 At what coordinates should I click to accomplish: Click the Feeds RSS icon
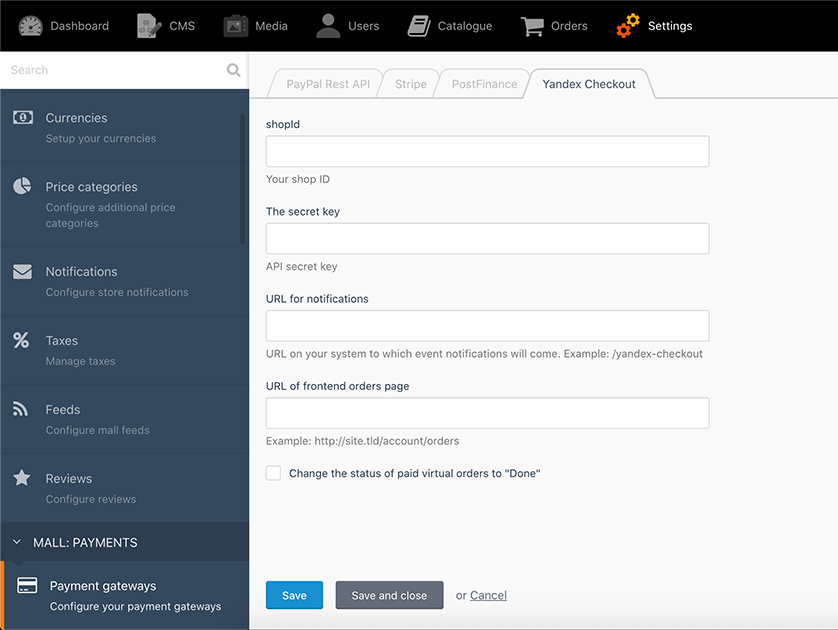[x=20, y=409]
